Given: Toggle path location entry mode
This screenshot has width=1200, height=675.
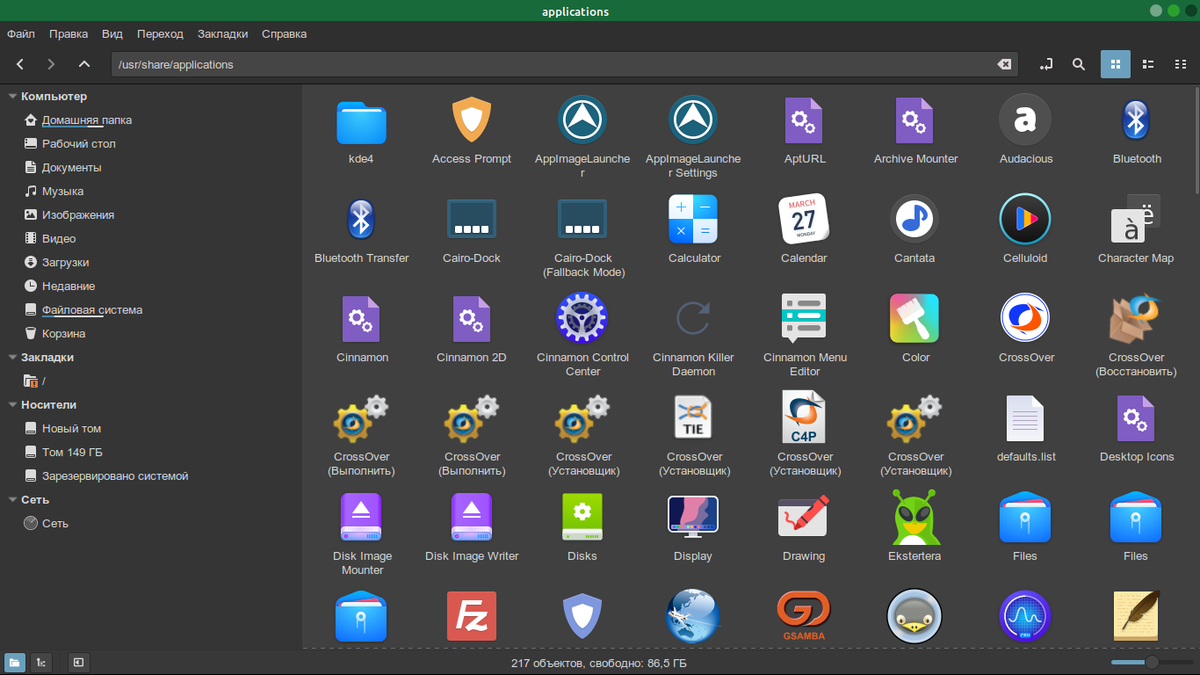Looking at the screenshot, I should click(1046, 64).
